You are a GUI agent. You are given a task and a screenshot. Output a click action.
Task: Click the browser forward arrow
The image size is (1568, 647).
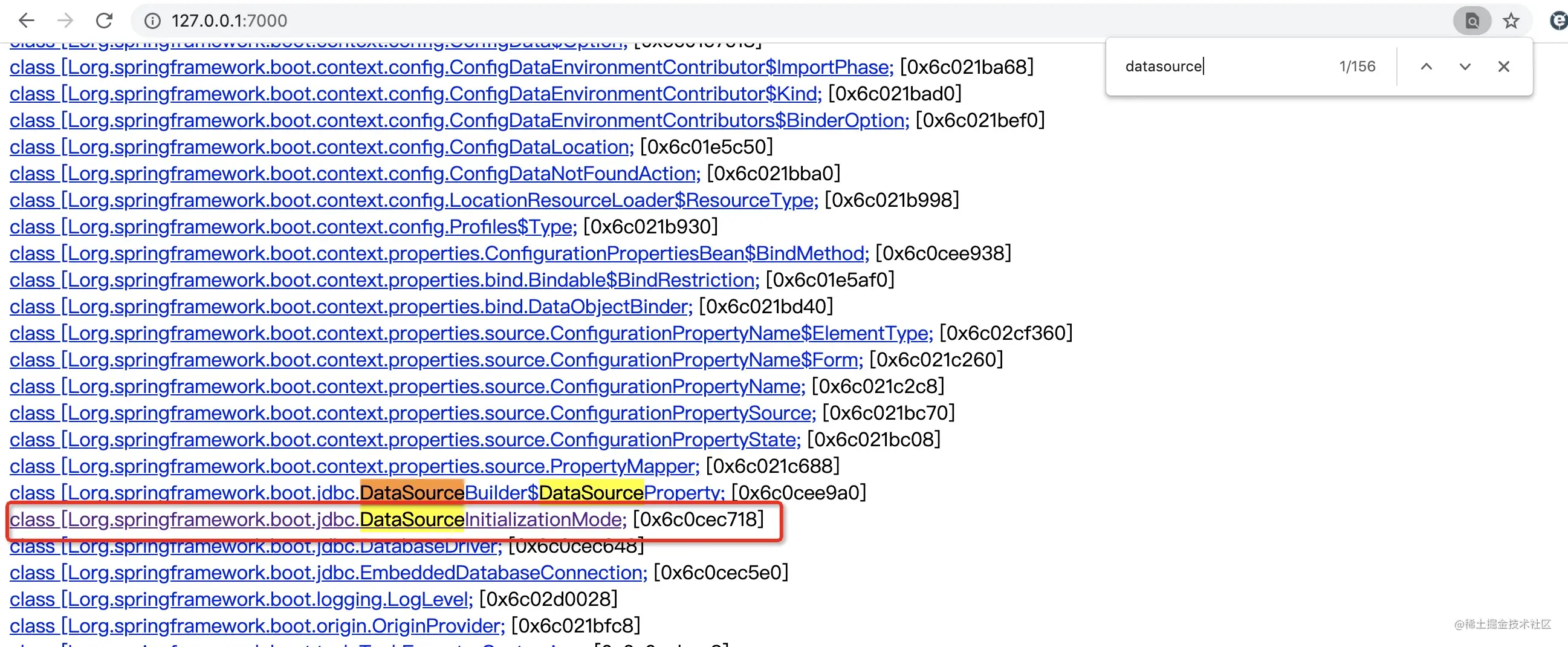point(65,21)
